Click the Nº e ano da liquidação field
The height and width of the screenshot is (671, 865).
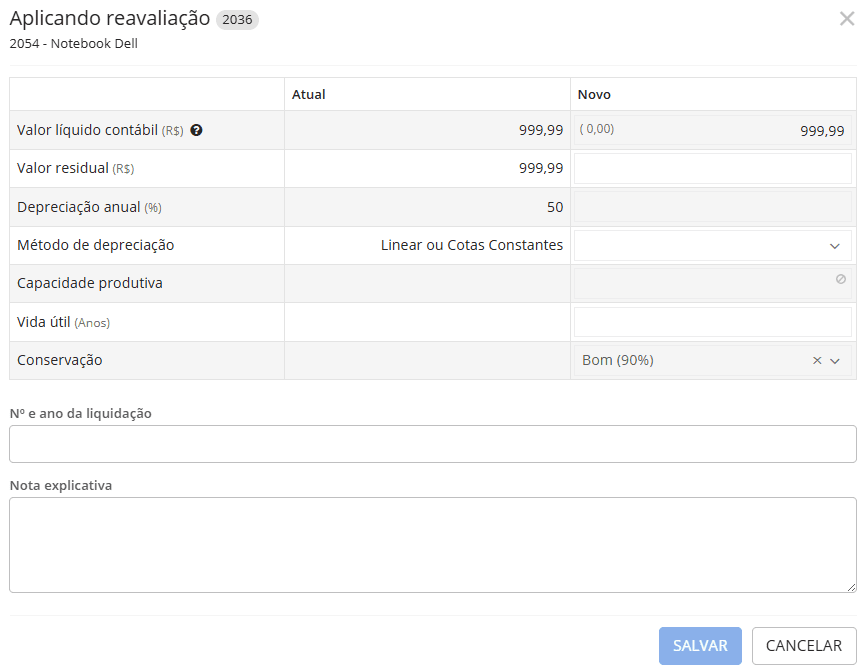(x=432, y=444)
